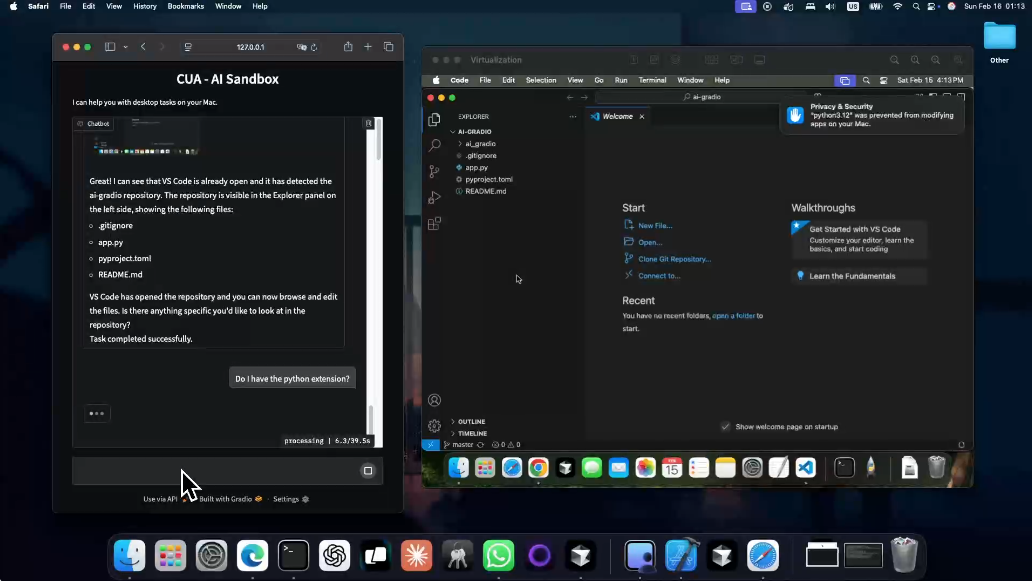This screenshot has height=581, width=1032.
Task: Select pyproject.toml in the Explorer
Action: point(488,180)
